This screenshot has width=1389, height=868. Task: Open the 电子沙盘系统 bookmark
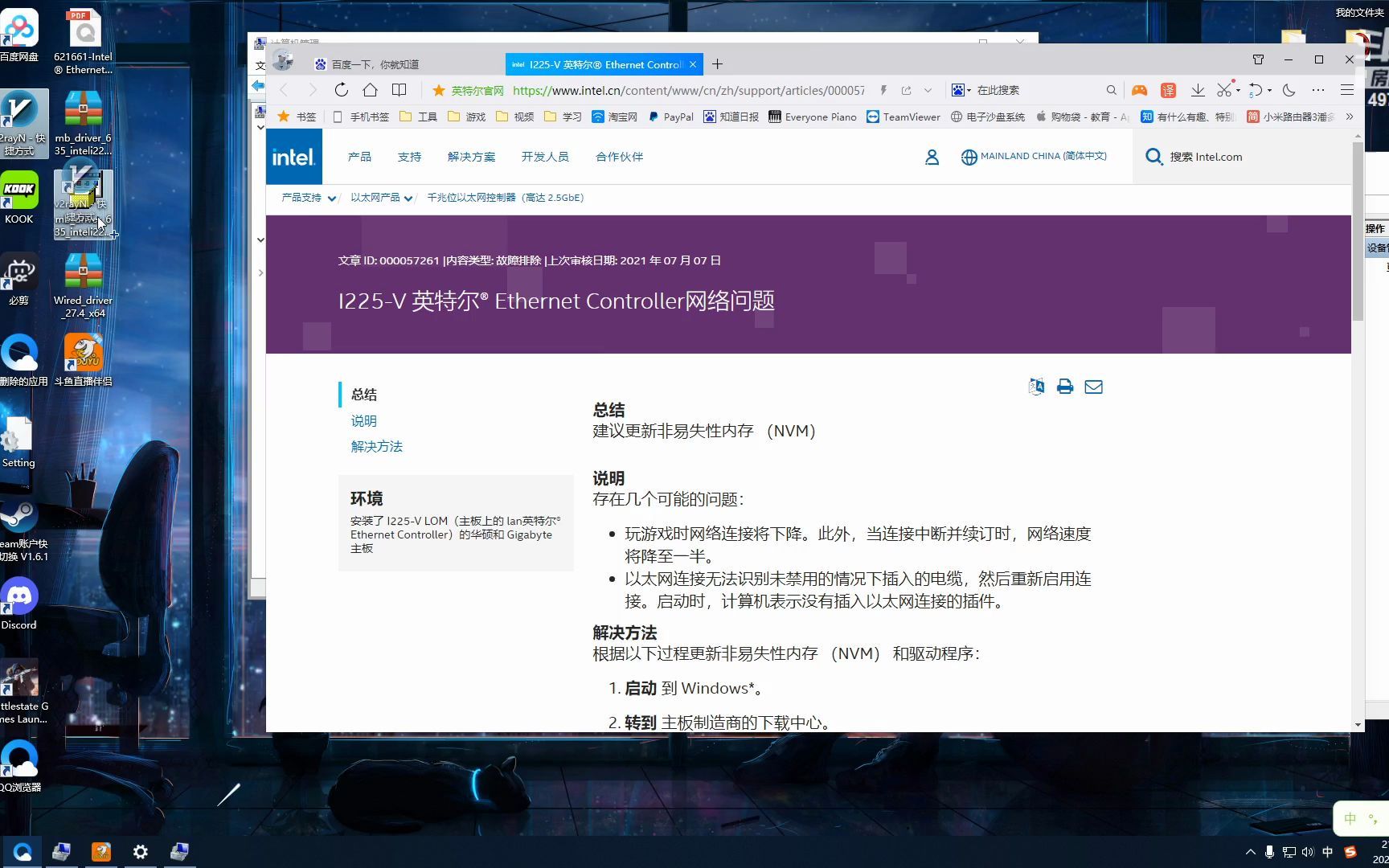pyautogui.click(x=988, y=117)
